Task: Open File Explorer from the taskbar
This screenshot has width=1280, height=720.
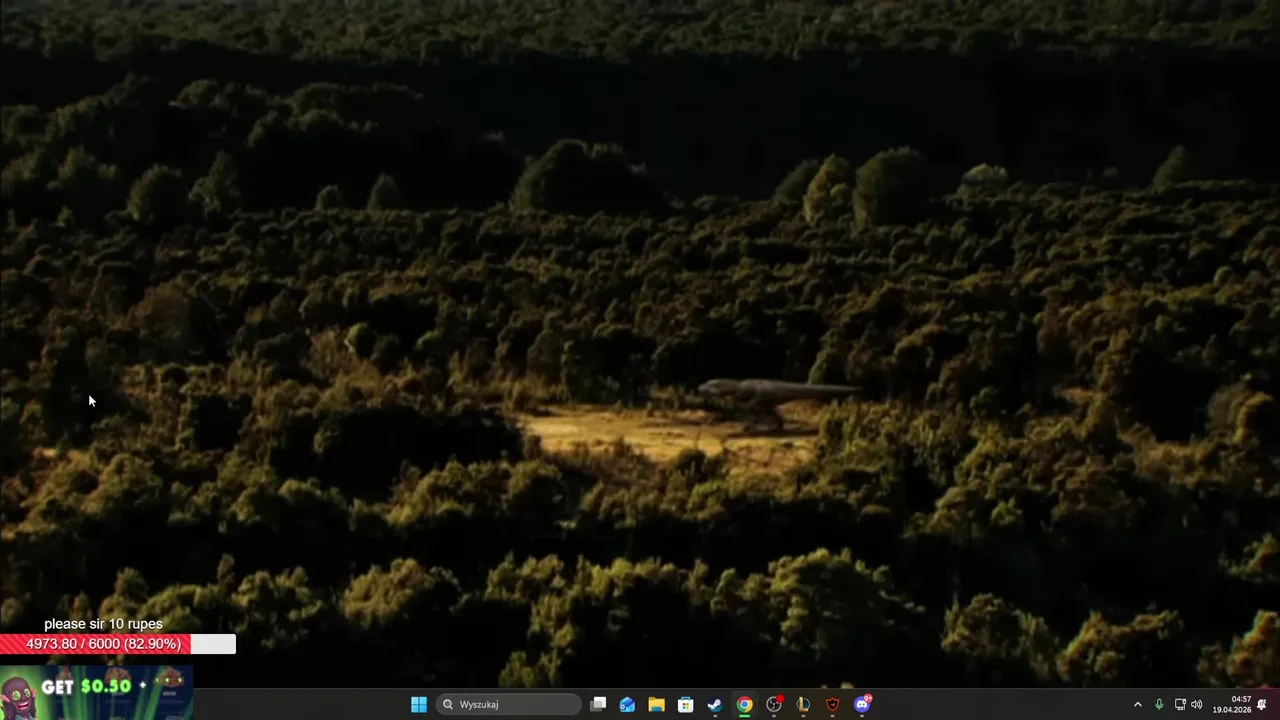Action: click(x=656, y=704)
